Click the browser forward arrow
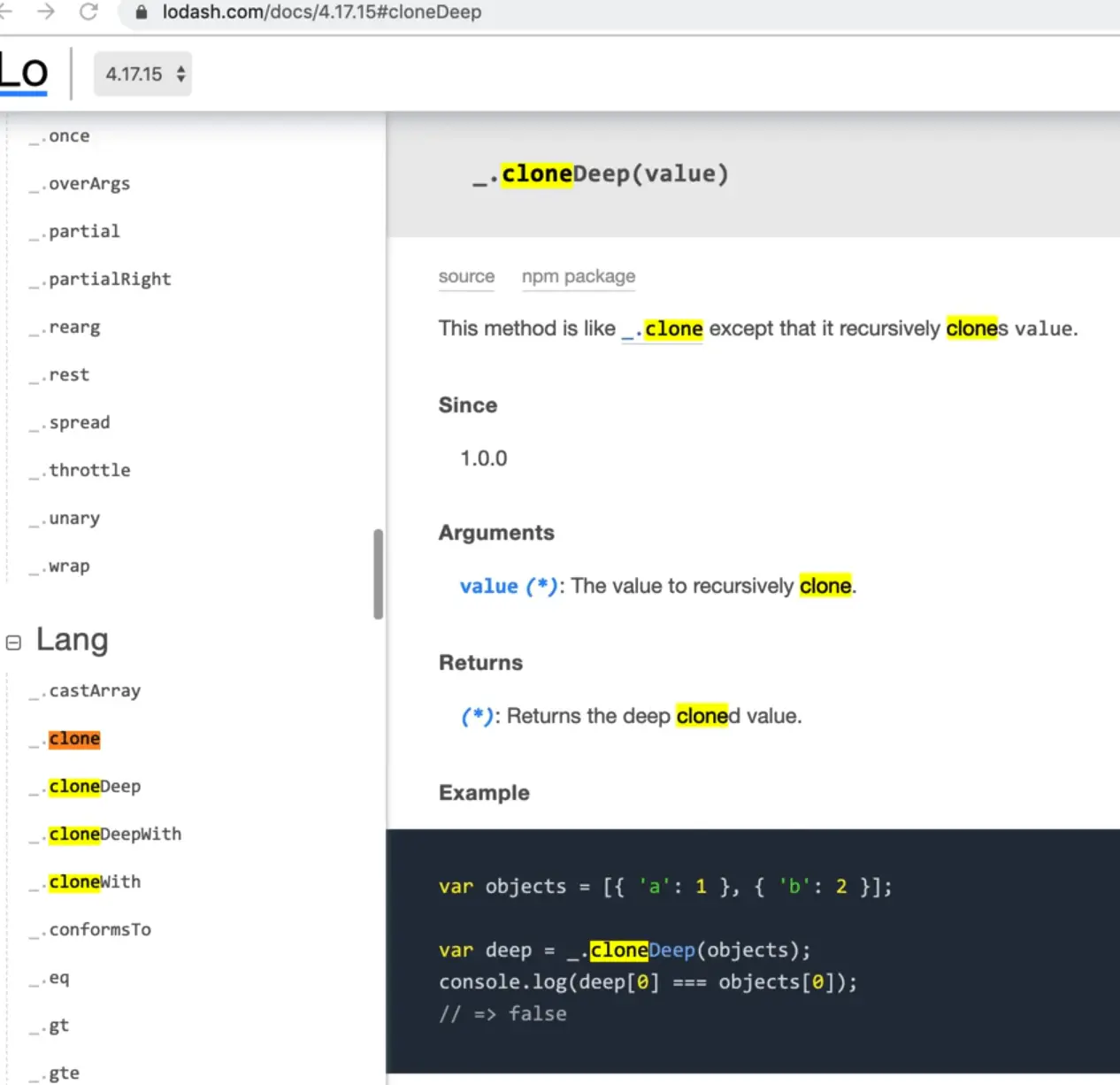The height and width of the screenshot is (1085, 1120). coord(46,12)
